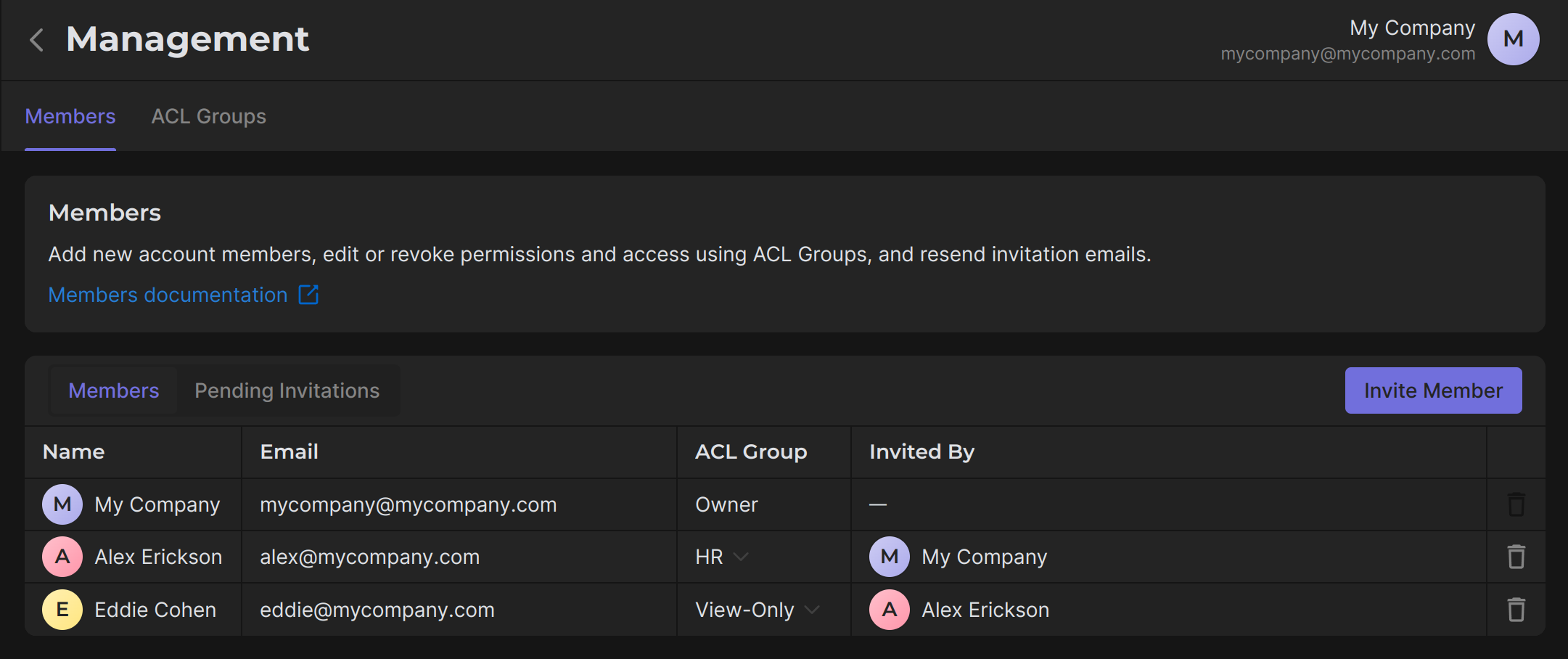This screenshot has width=1568, height=659.
Task: Switch to the ACL Groups tab
Action: (x=208, y=116)
